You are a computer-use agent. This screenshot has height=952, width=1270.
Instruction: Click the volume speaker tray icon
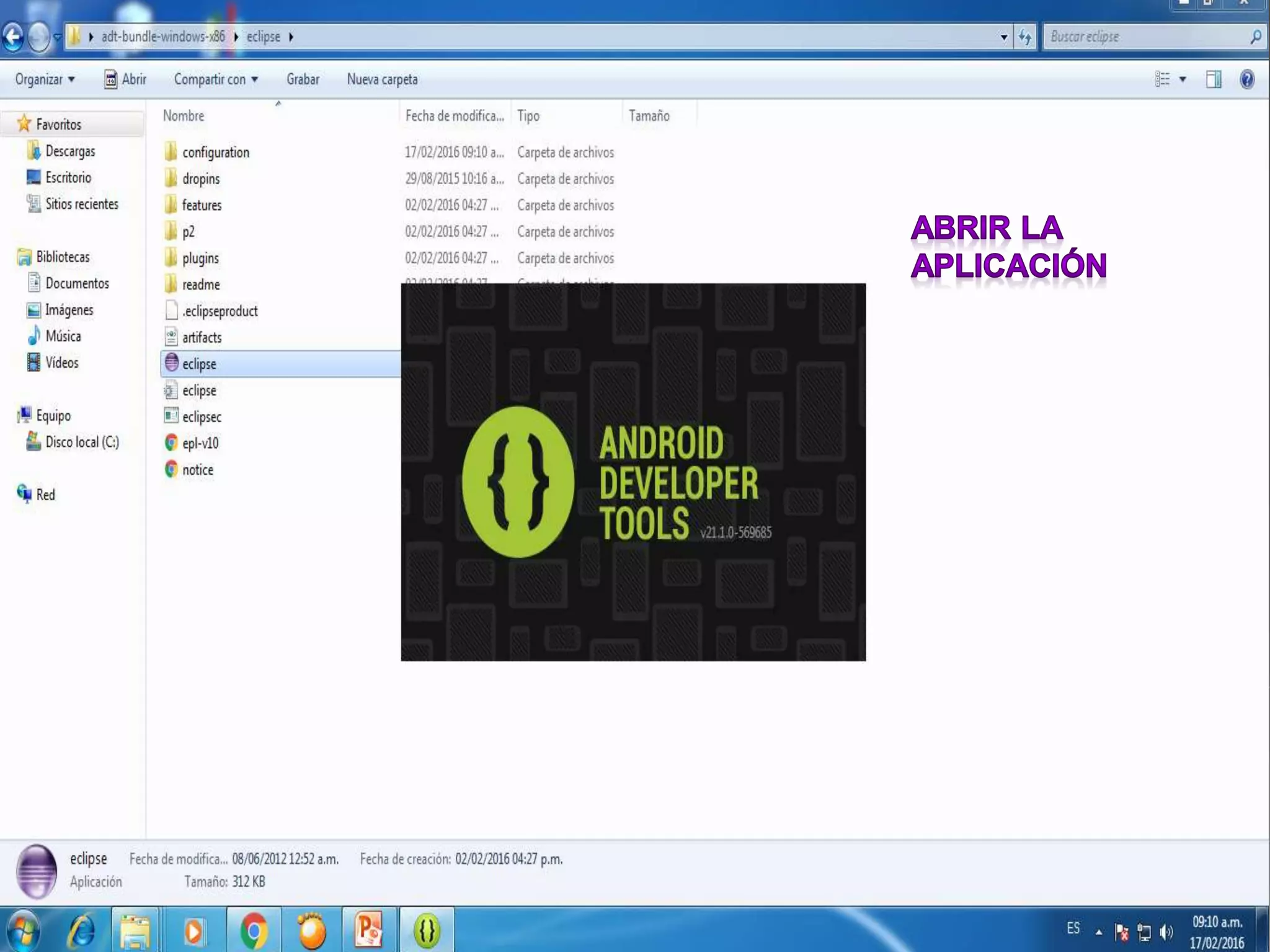1166,932
